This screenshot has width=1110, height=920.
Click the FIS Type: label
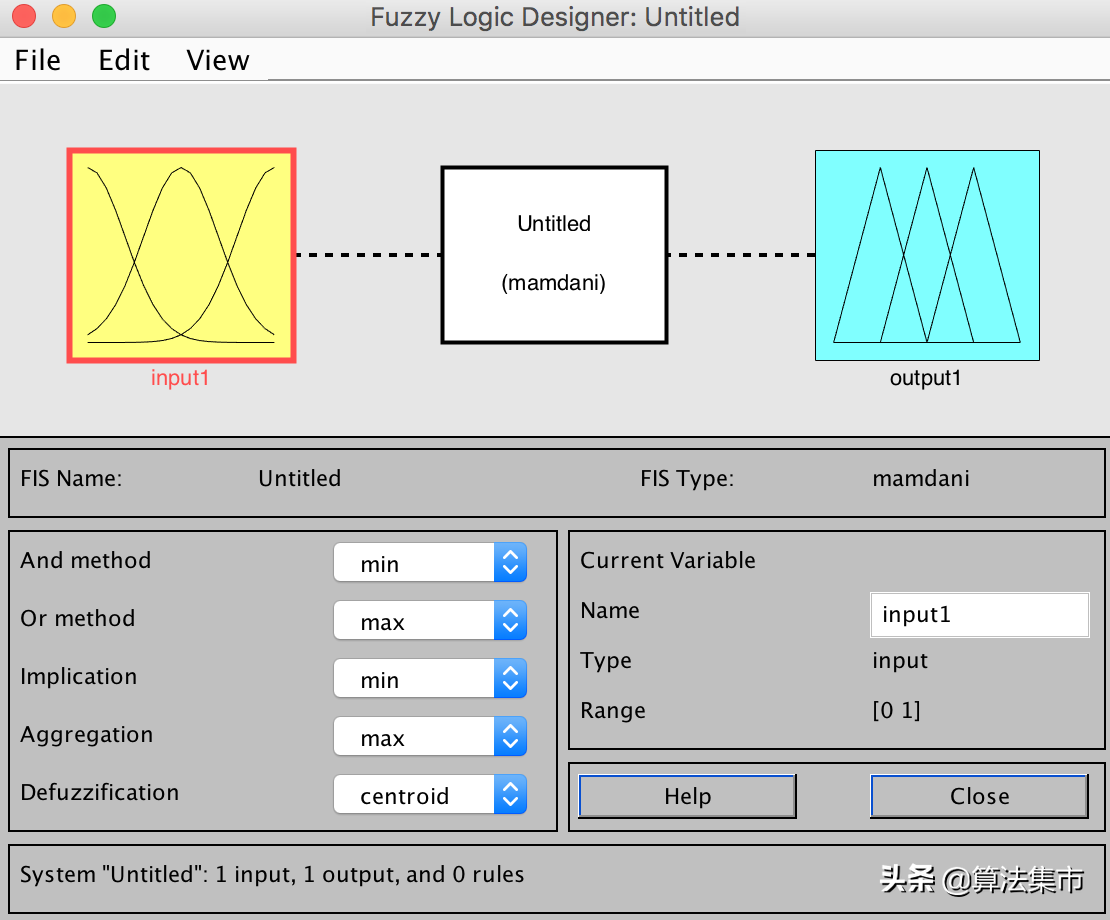[687, 479]
